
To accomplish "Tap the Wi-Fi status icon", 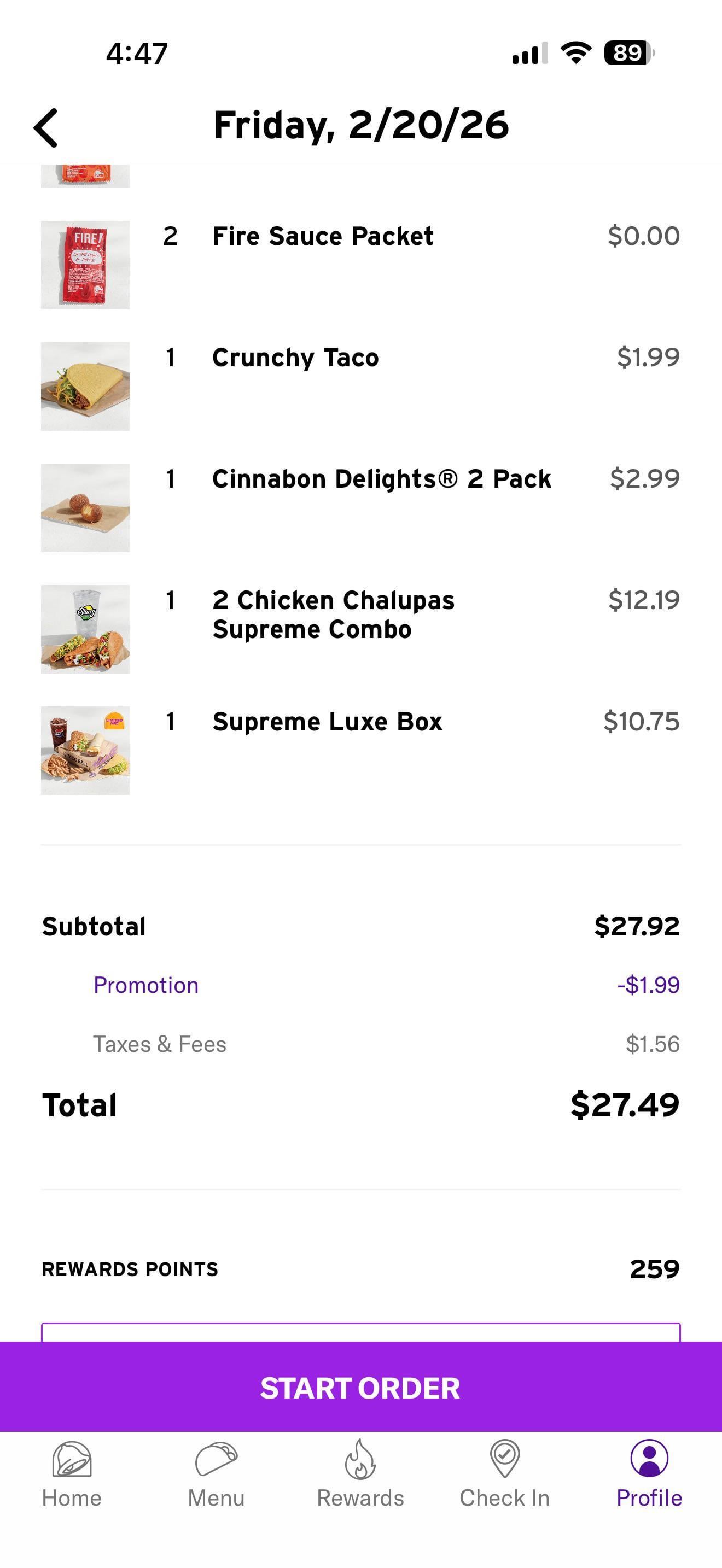I will (576, 53).
